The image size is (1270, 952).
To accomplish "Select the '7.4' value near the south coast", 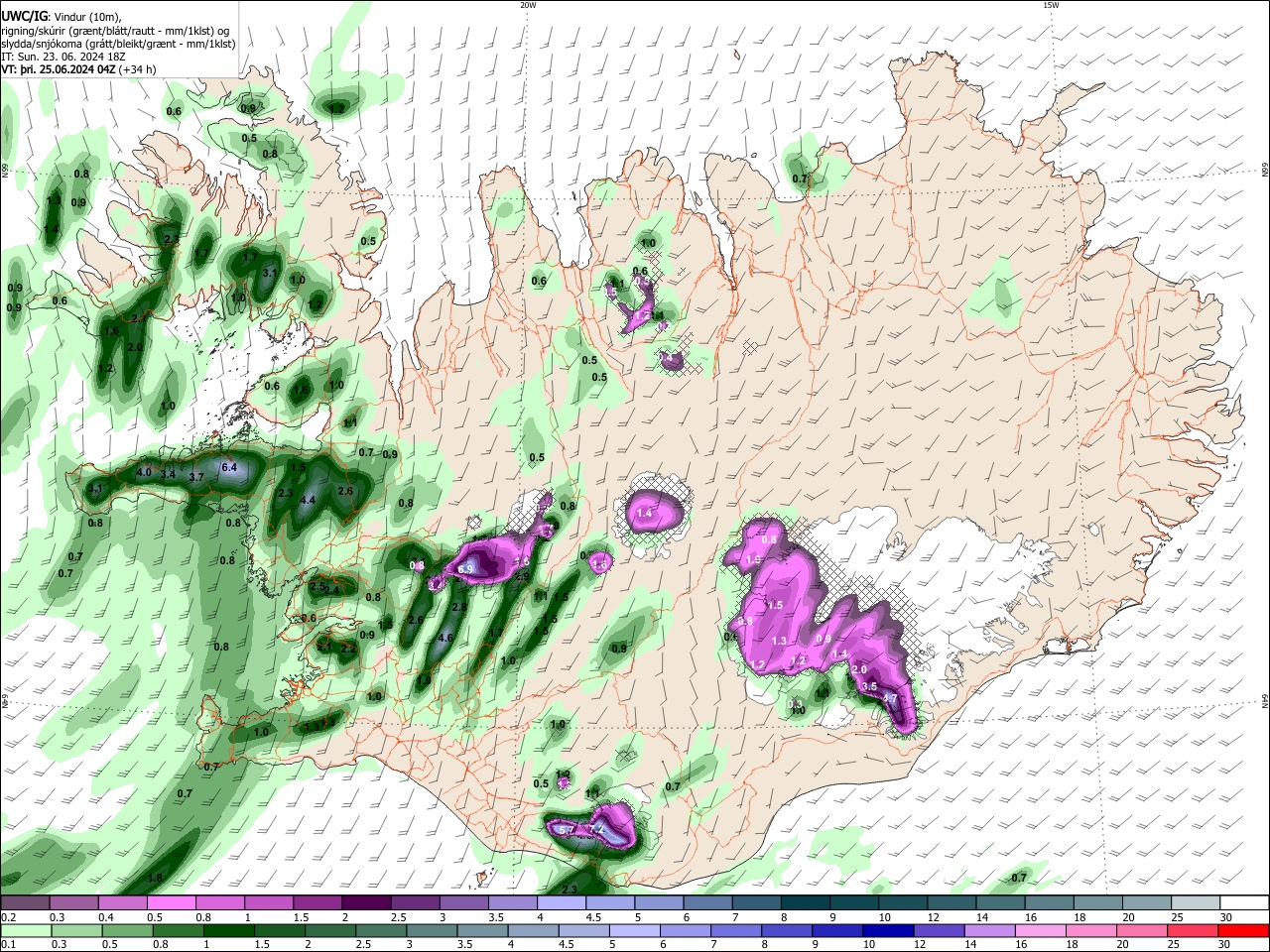I will tap(596, 829).
